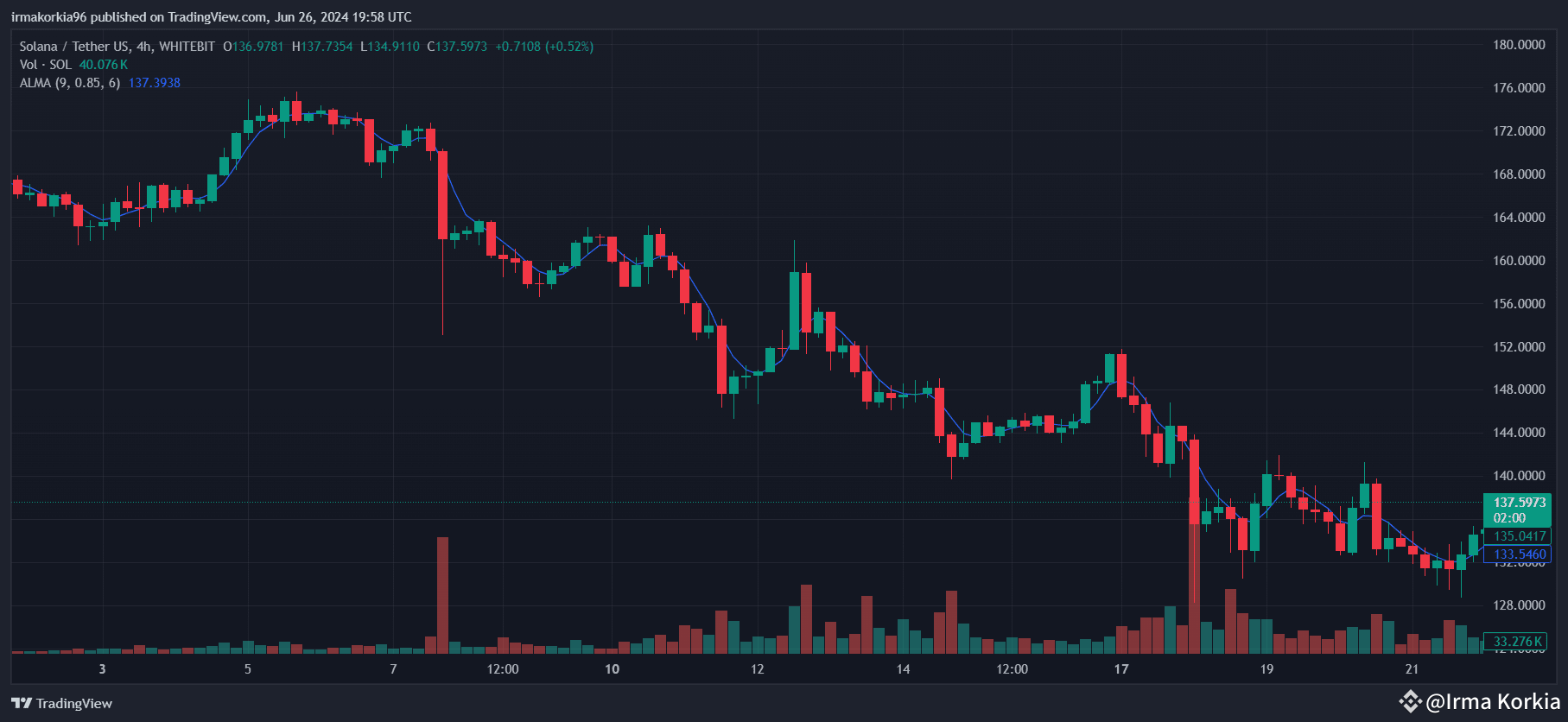Click the +0.7108 (+0.52%) change value
This screenshot has height=722, width=1568.
[x=544, y=47]
